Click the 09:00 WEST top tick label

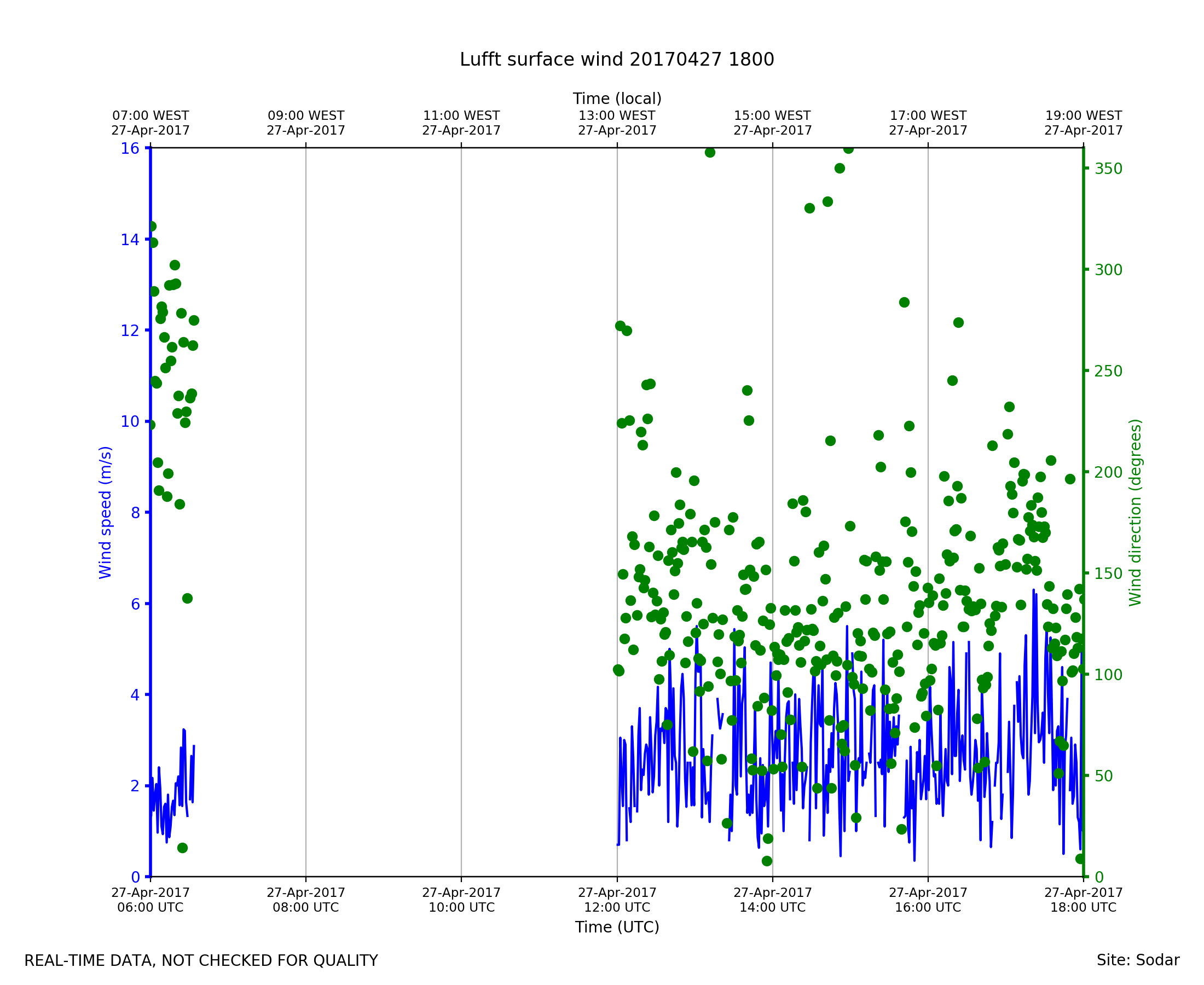click(306, 123)
